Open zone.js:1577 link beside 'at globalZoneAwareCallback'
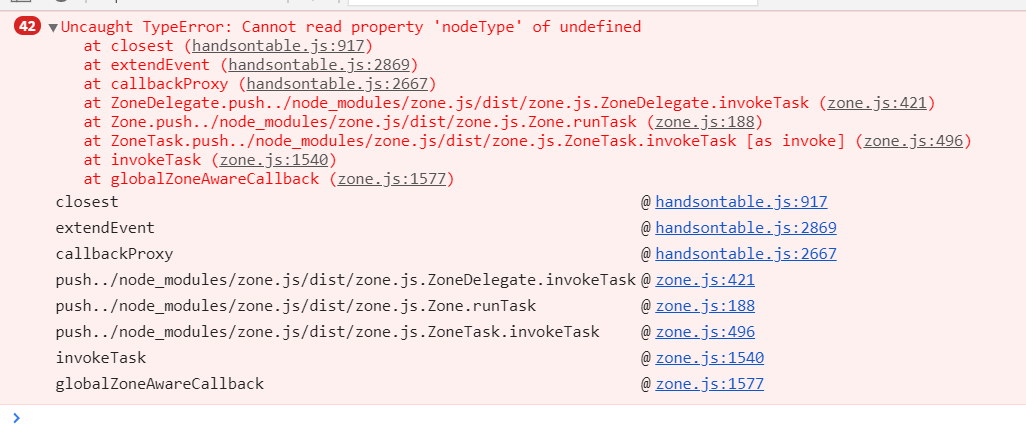The image size is (1026, 427). tap(391, 179)
